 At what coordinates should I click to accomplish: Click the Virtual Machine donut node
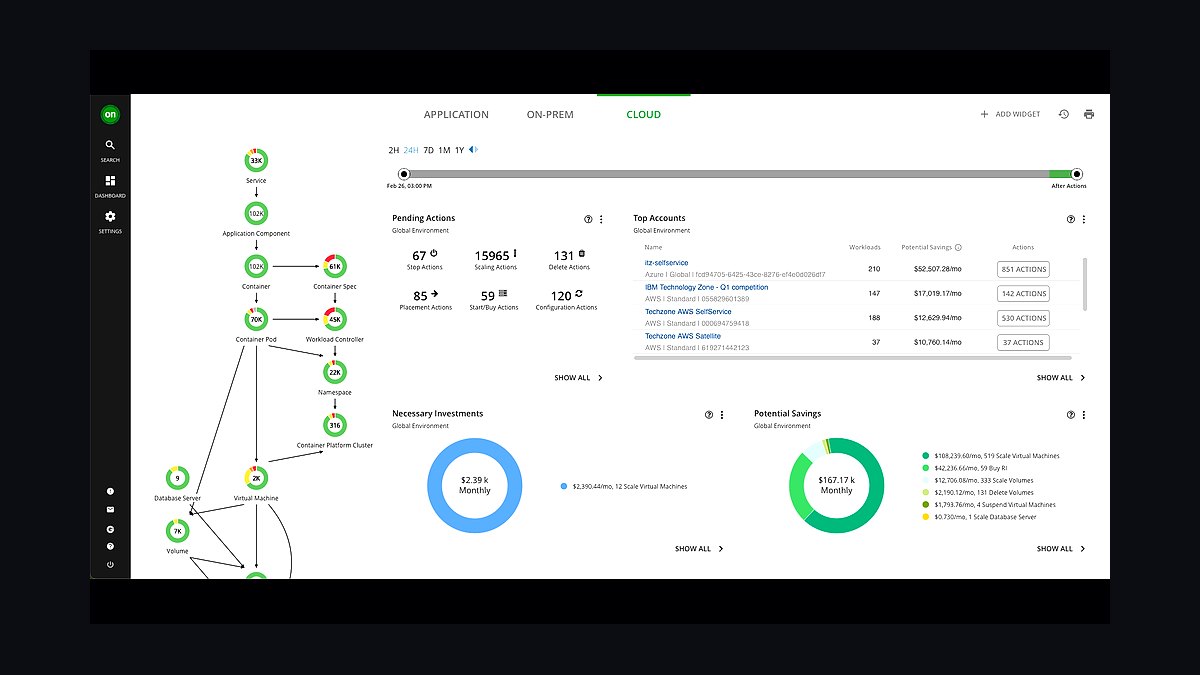pyautogui.click(x=256, y=478)
